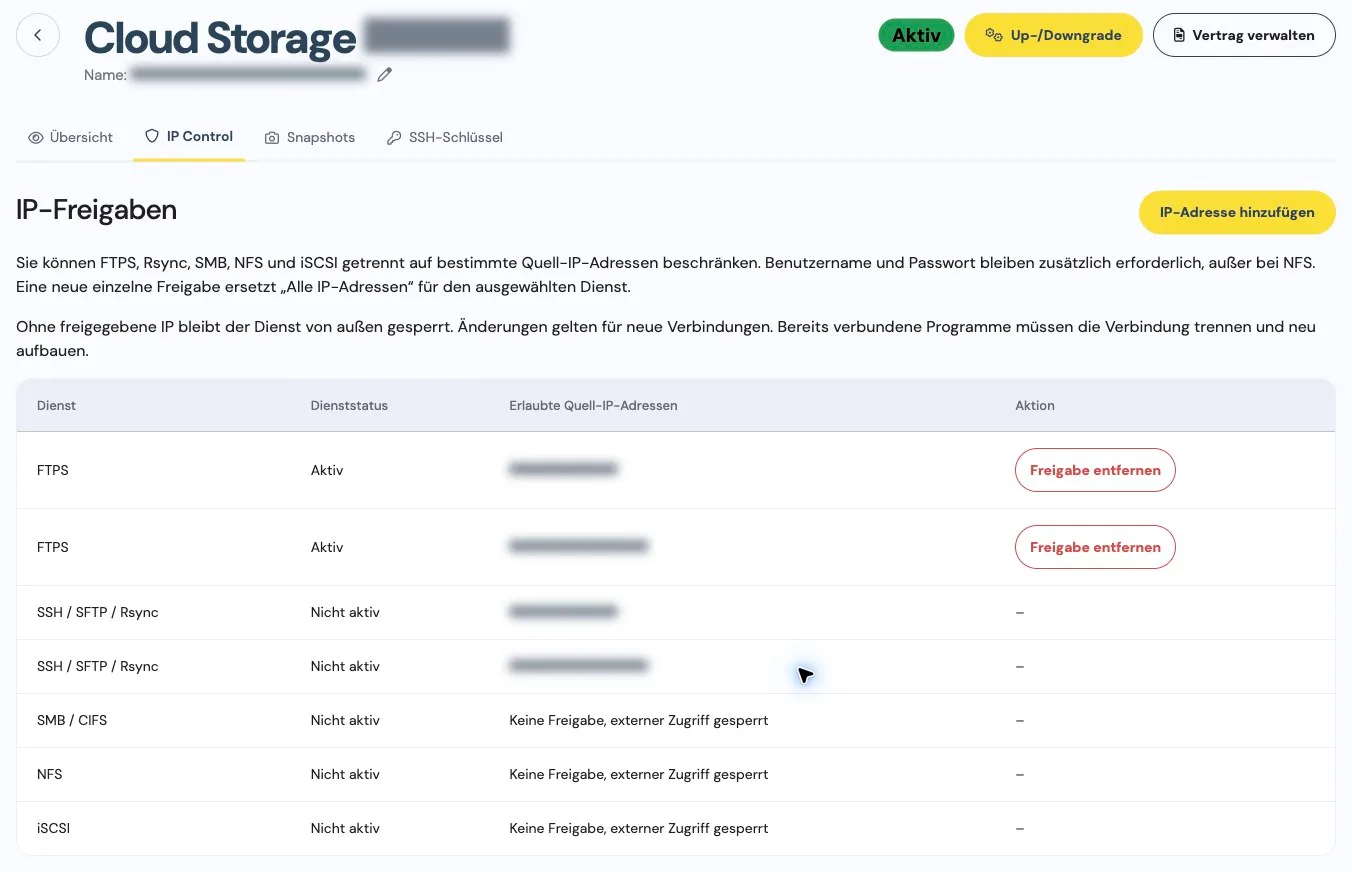Click Nicht aktiv status in the iSCSI row
Image resolution: width=1352 pixels, height=872 pixels.
coord(345,828)
